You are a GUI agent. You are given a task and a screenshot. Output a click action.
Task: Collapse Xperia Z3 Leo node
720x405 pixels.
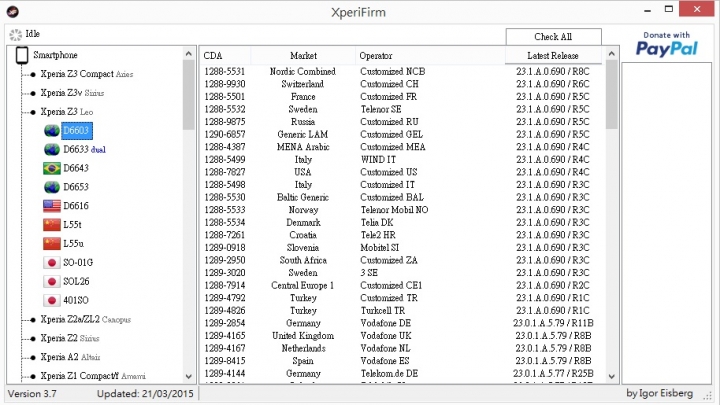pyautogui.click(x=33, y=112)
